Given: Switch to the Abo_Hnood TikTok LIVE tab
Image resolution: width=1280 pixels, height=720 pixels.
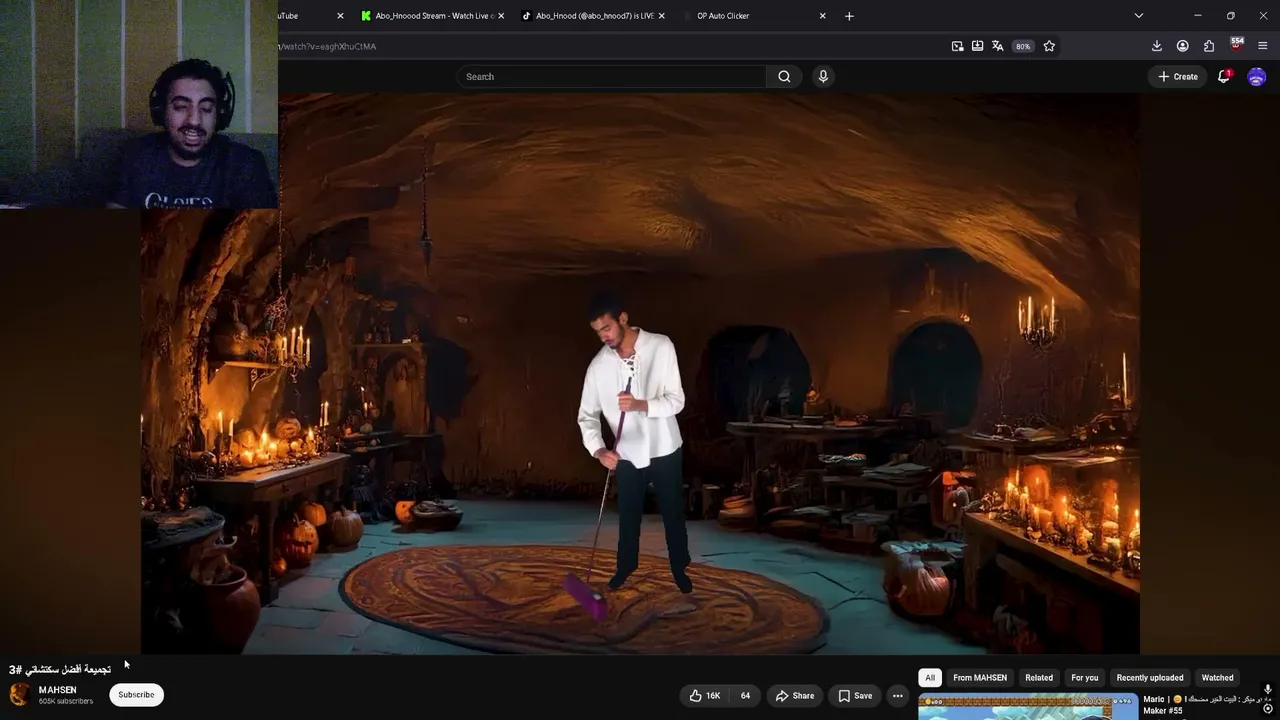Looking at the screenshot, I should [x=594, y=16].
